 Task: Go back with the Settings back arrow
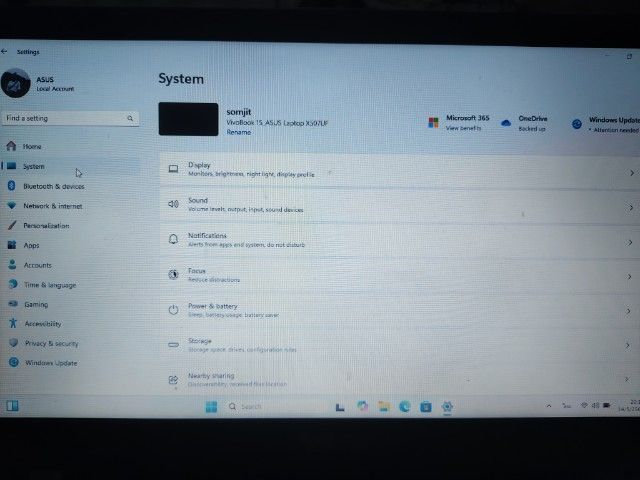tap(4, 51)
